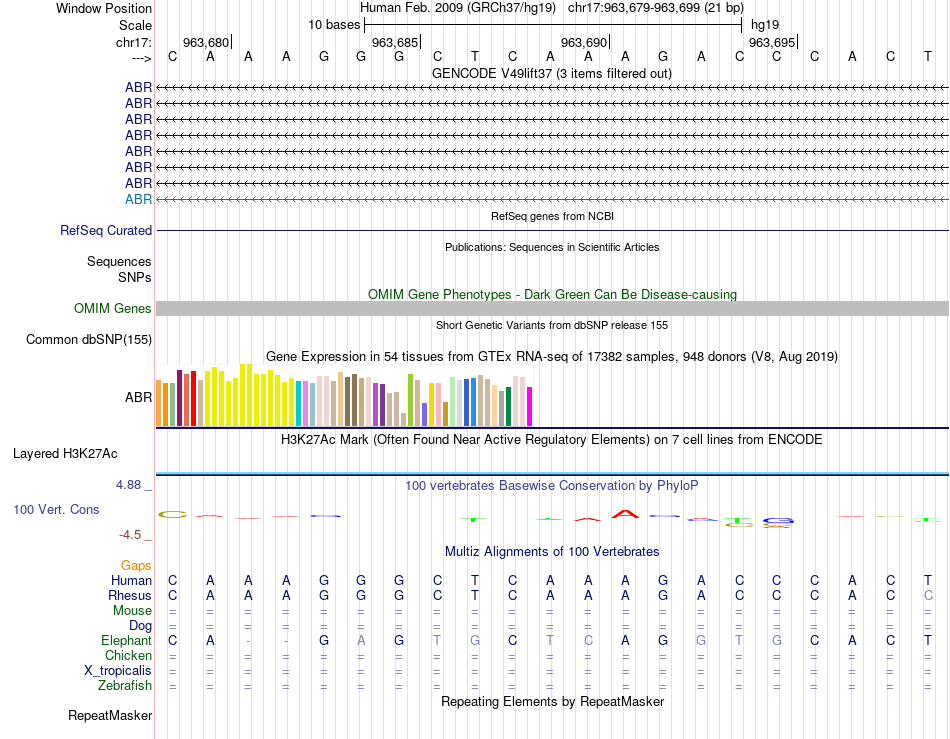
Task: Click the tall red A in the PhyloP logo
Action: point(625,514)
